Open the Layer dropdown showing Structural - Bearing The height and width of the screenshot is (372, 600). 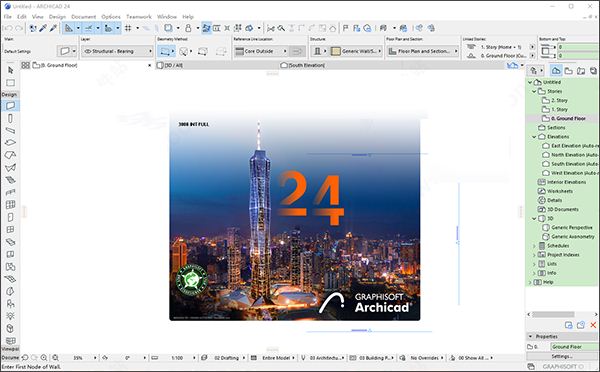(117, 51)
